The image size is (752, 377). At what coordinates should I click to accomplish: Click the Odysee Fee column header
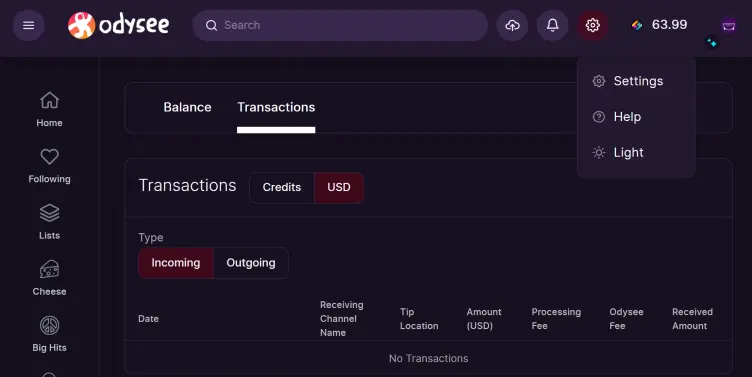[626, 319]
